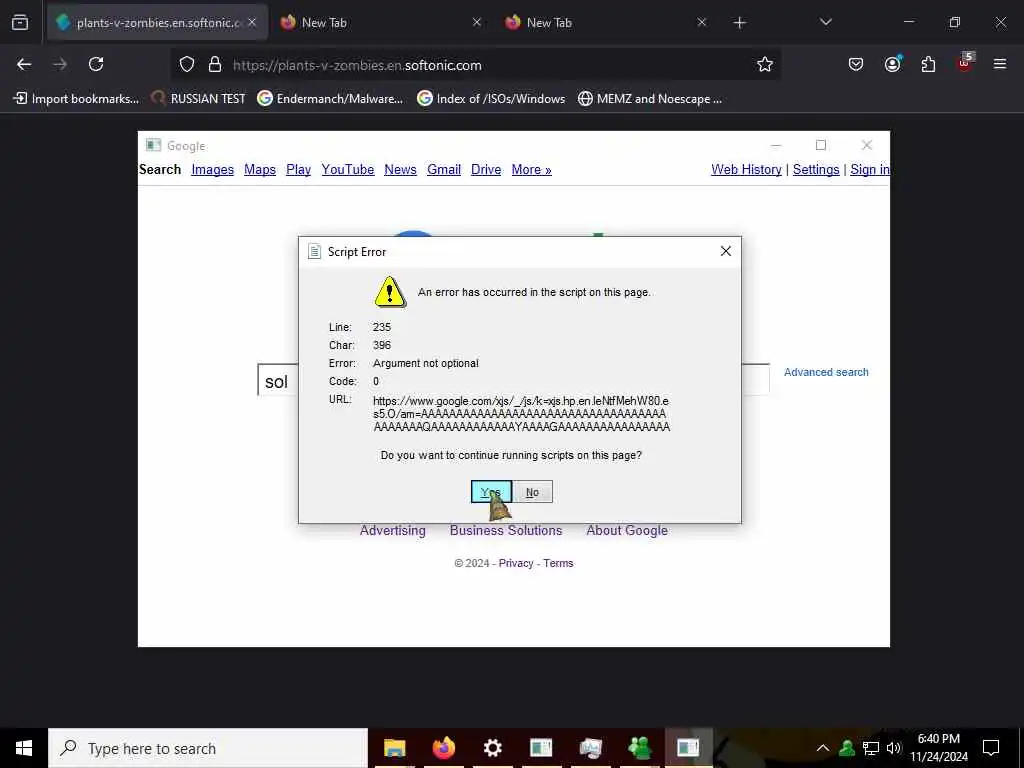The width and height of the screenshot is (1024, 768).
Task: Open the MEMZ and Noescape bookmark
Action: tap(650, 99)
